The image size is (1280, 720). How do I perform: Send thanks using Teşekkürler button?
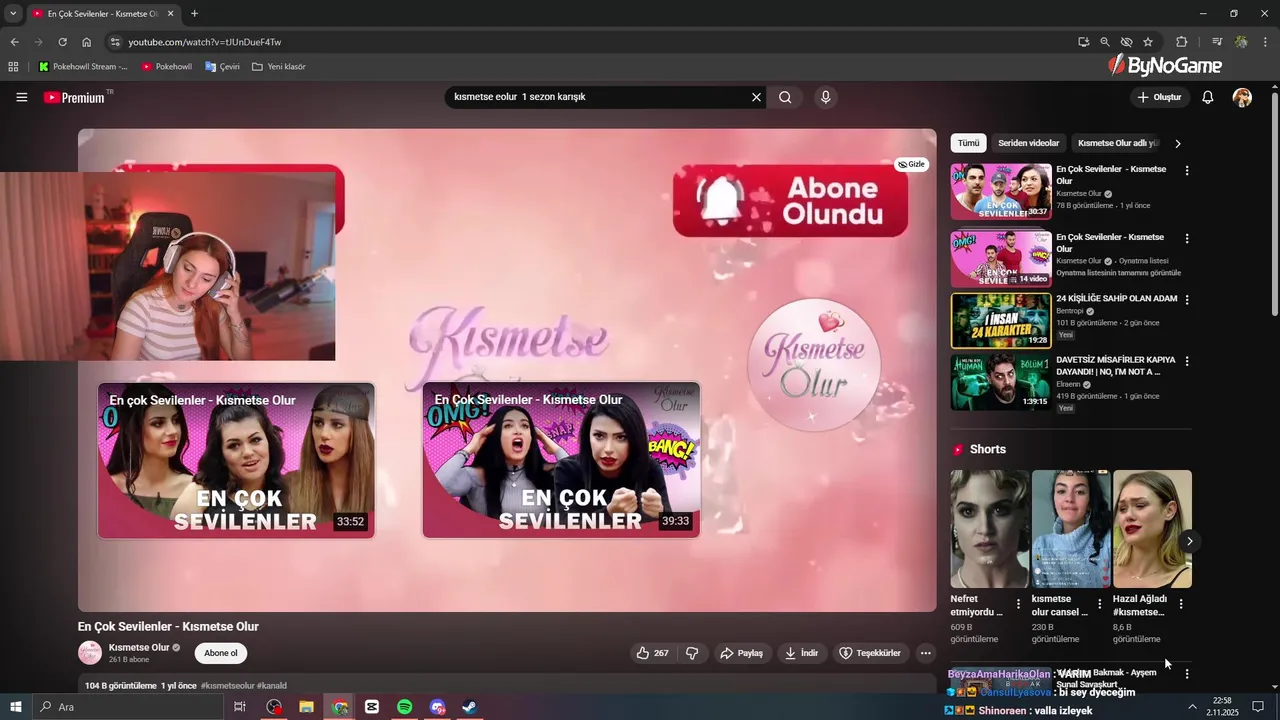click(x=870, y=653)
